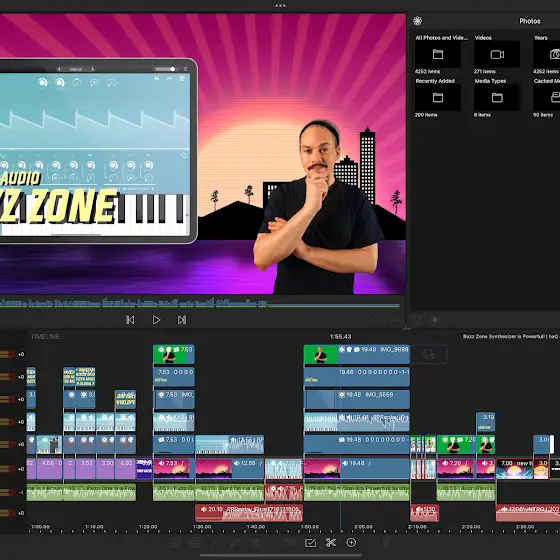Click the Photos library title
Viewport: 560px width, 560px height.
coord(530,21)
